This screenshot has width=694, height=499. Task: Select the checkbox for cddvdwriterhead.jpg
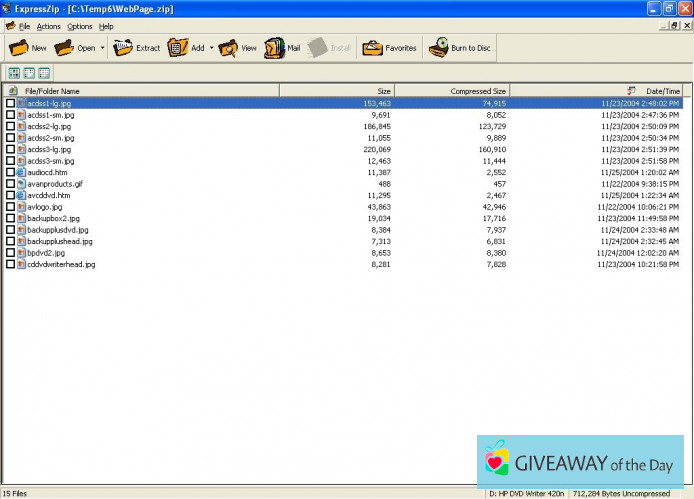[x=11, y=264]
